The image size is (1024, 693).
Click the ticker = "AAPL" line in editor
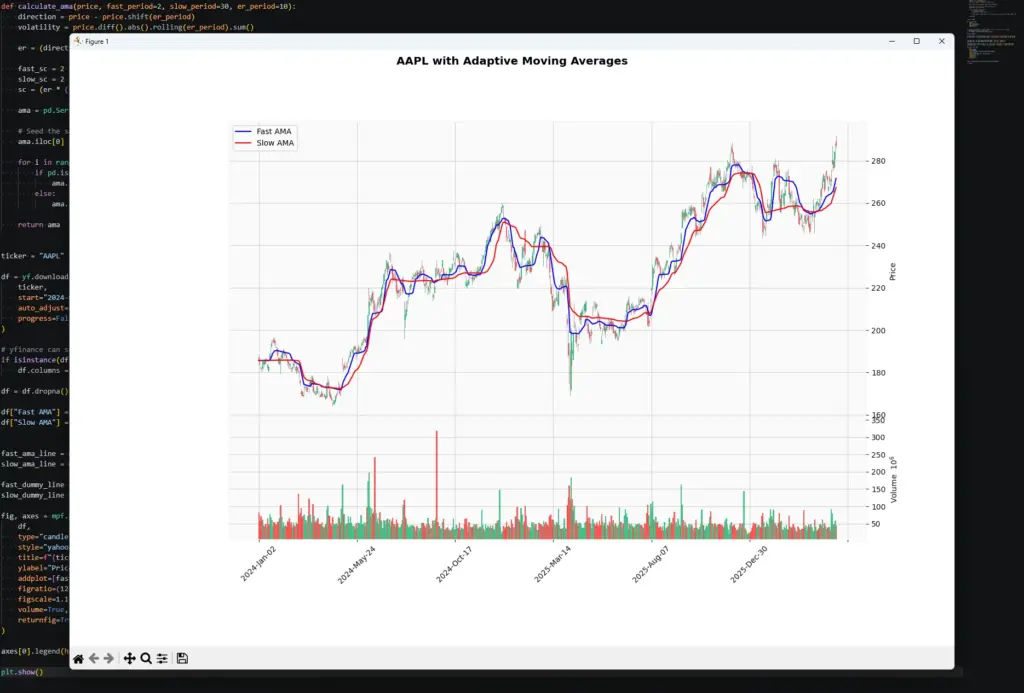tap(33, 256)
